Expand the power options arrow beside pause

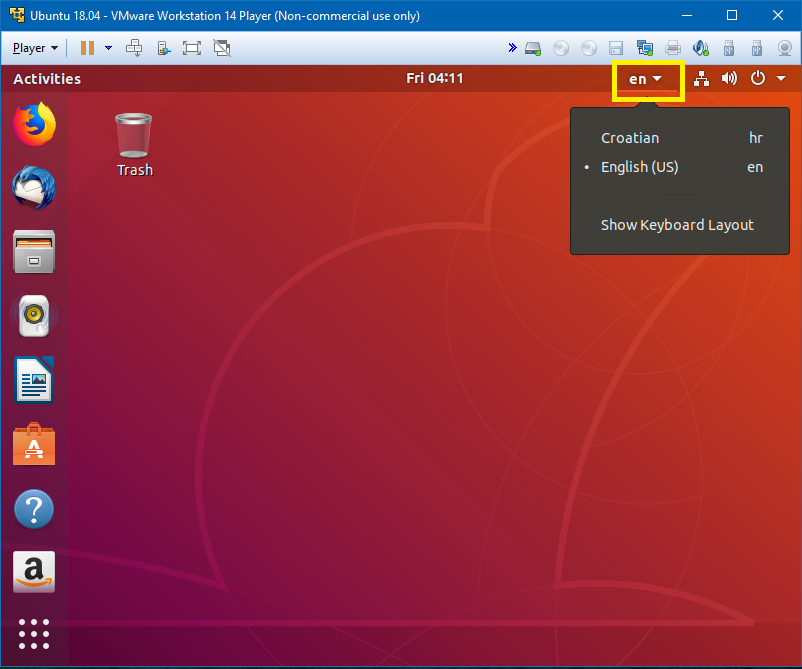pos(108,48)
